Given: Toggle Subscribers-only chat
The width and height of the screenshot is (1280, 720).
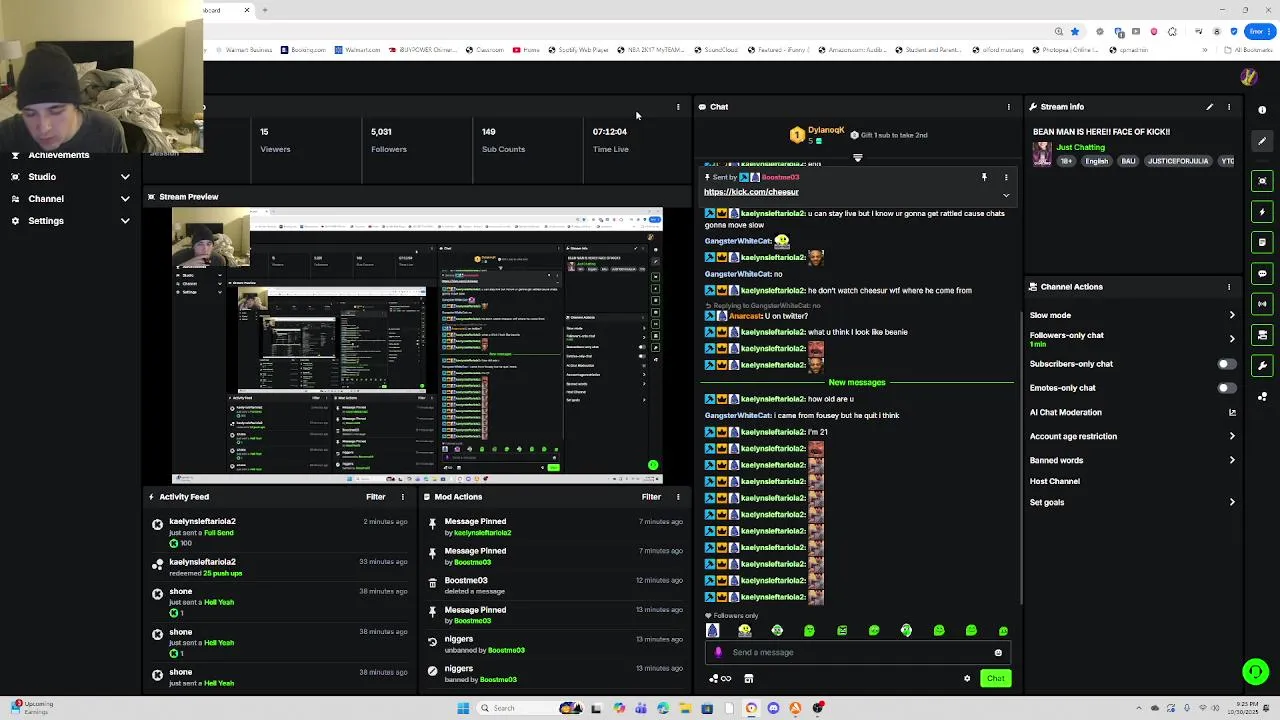Looking at the screenshot, I should coord(1226,364).
